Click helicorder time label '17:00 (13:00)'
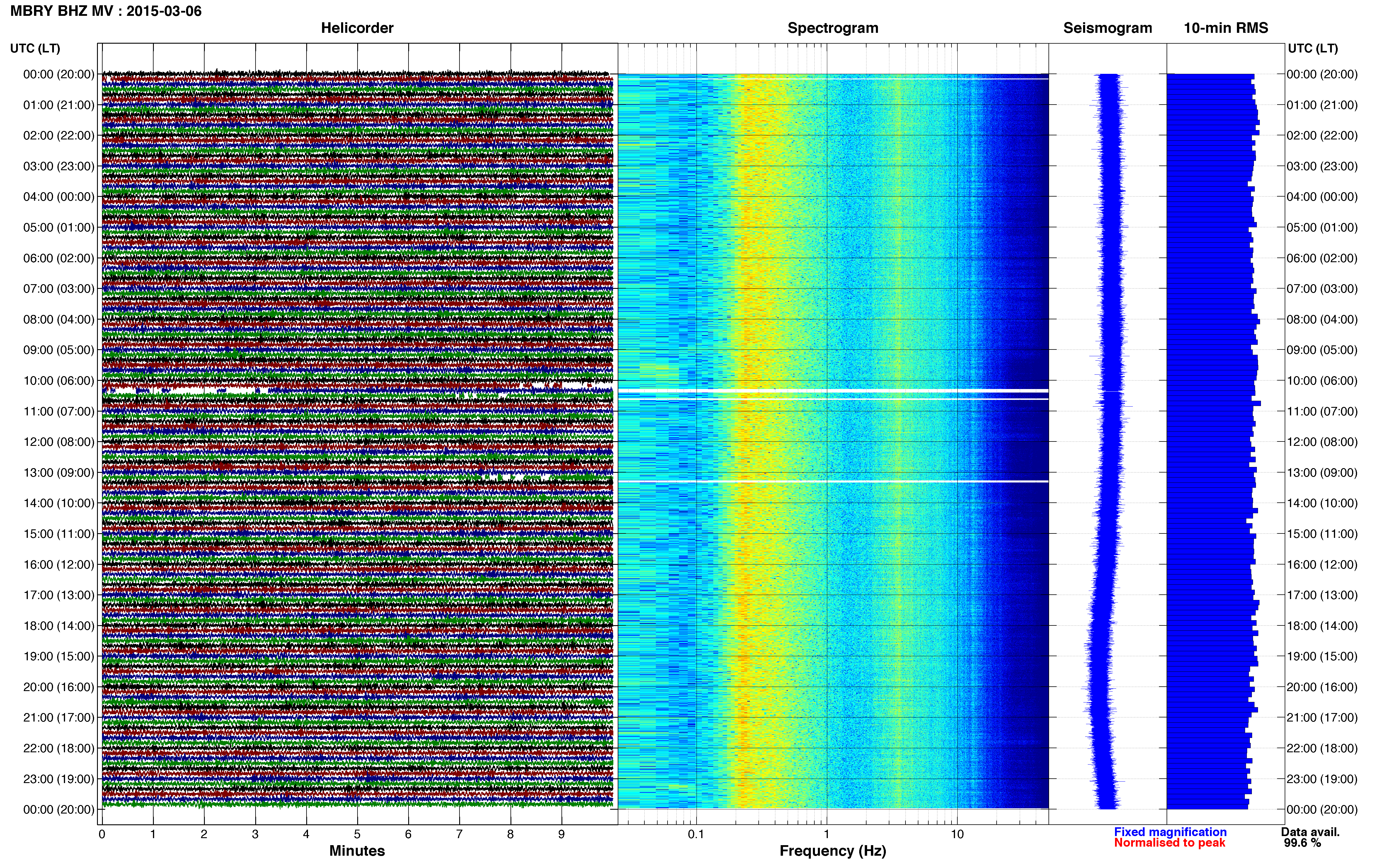The image size is (1389, 868). 59,595
